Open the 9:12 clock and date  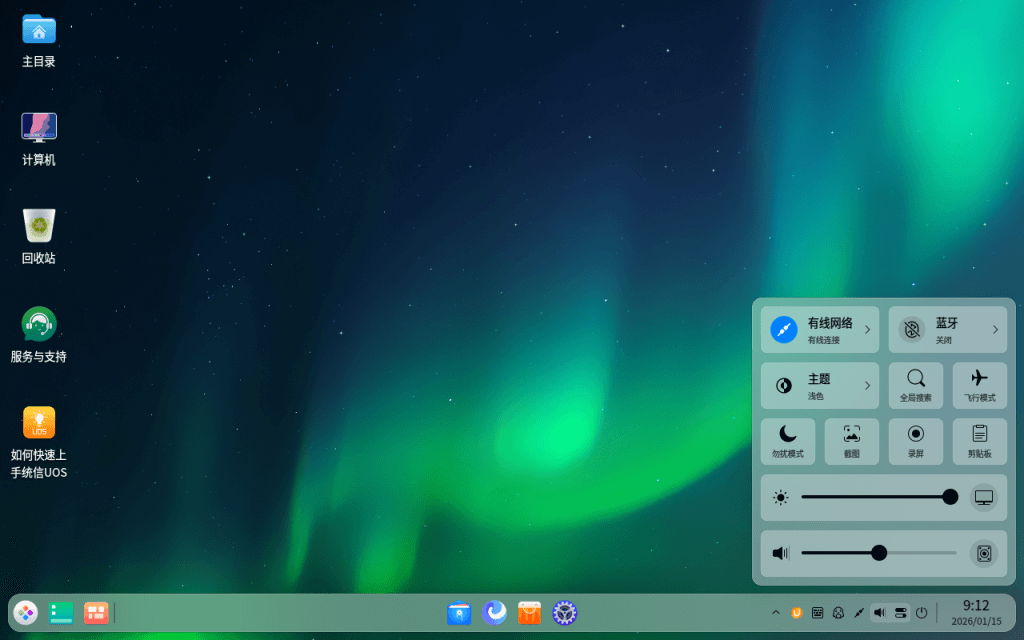point(976,613)
